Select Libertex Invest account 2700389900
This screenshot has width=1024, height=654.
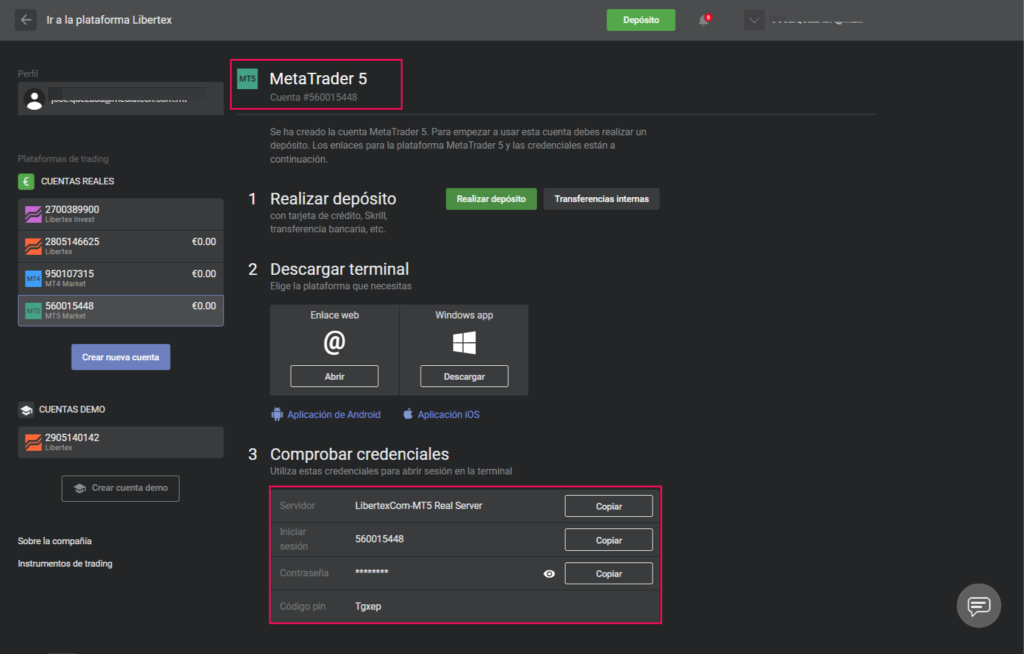click(x=121, y=214)
